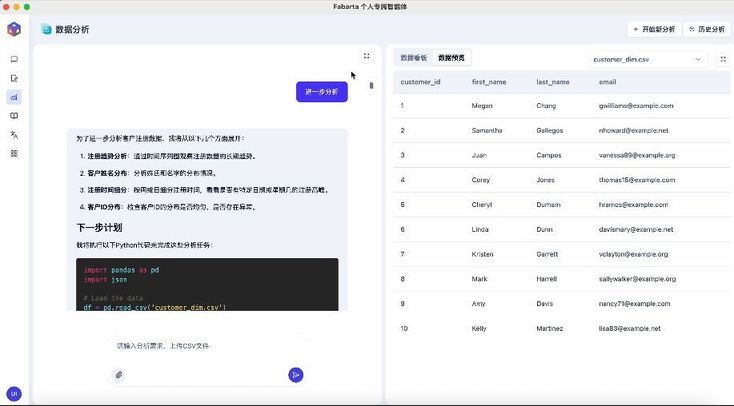Open the document edit icon in sidebar
Image resolution: width=734 pixels, height=406 pixels.
point(14,78)
